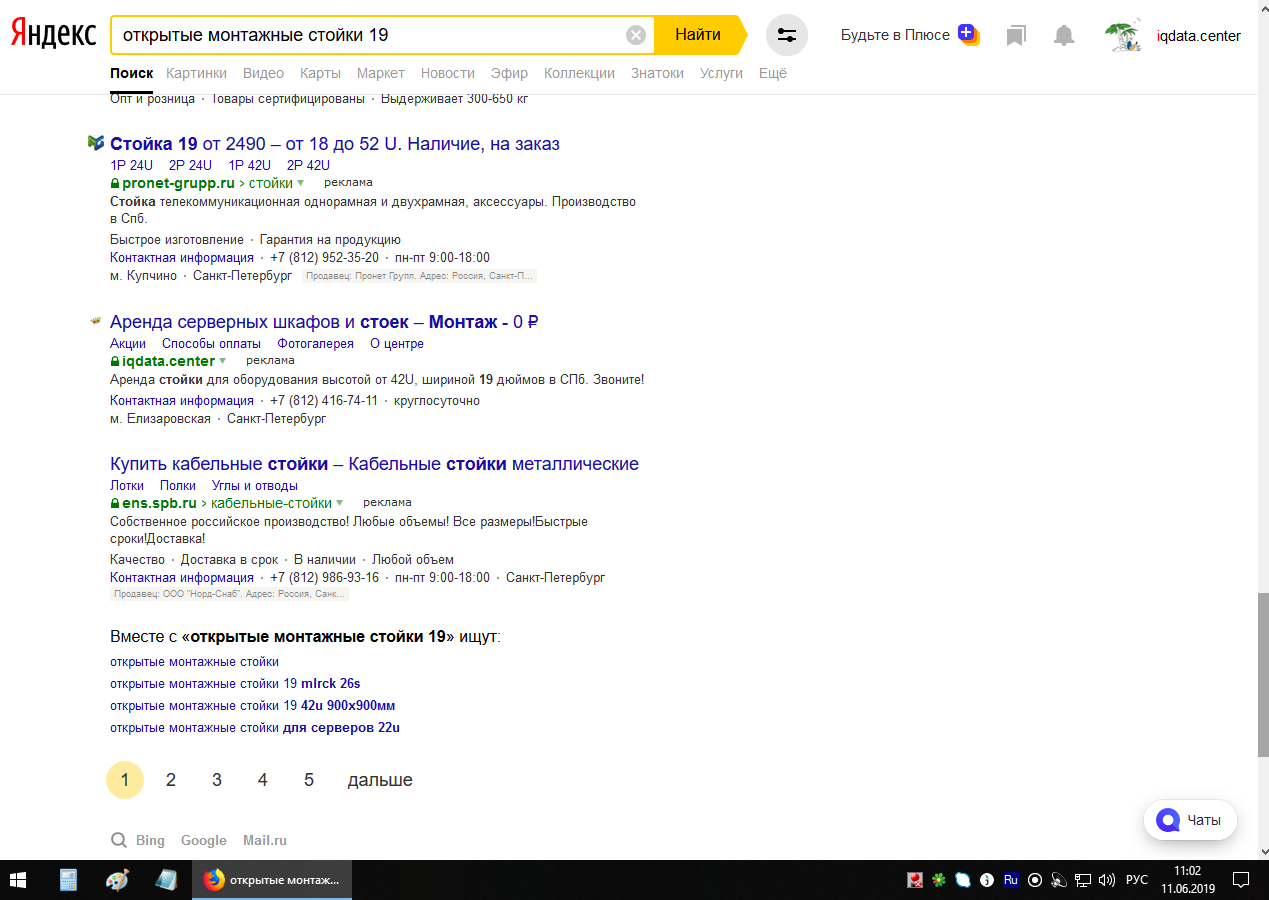Click the favicon beside Аренда серверных шкафов result
1269x900 pixels.
pyautogui.click(x=96, y=321)
